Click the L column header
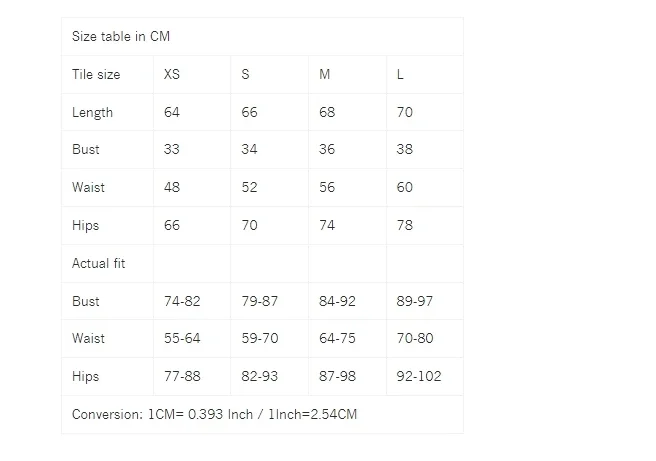656x461 pixels. tap(400, 74)
